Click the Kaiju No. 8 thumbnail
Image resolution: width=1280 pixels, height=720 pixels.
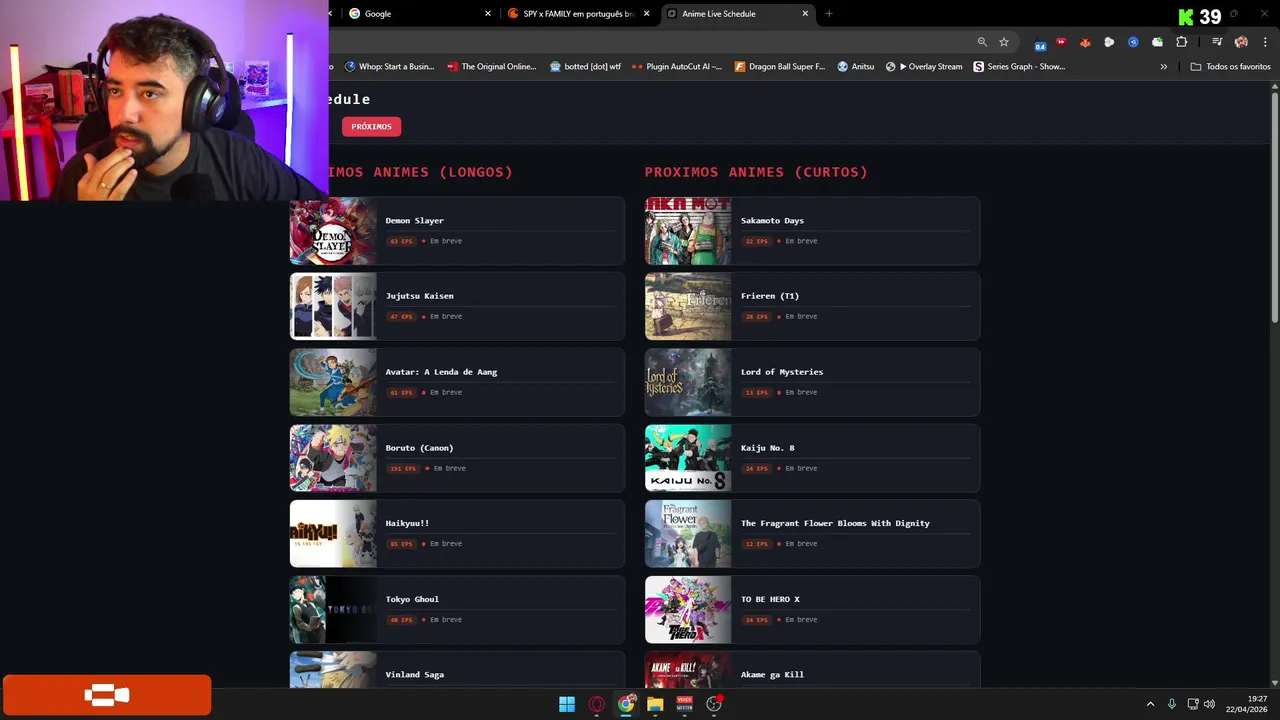pos(688,458)
